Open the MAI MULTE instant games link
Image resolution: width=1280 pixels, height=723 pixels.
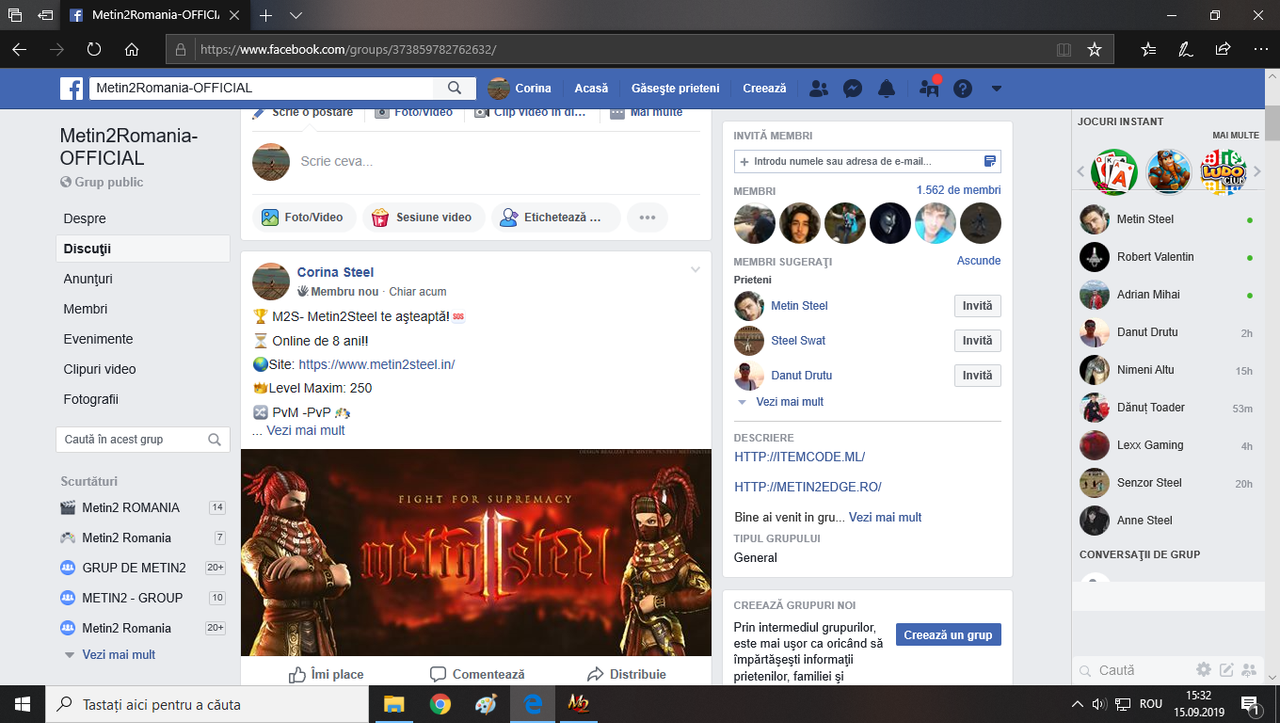[1235, 135]
